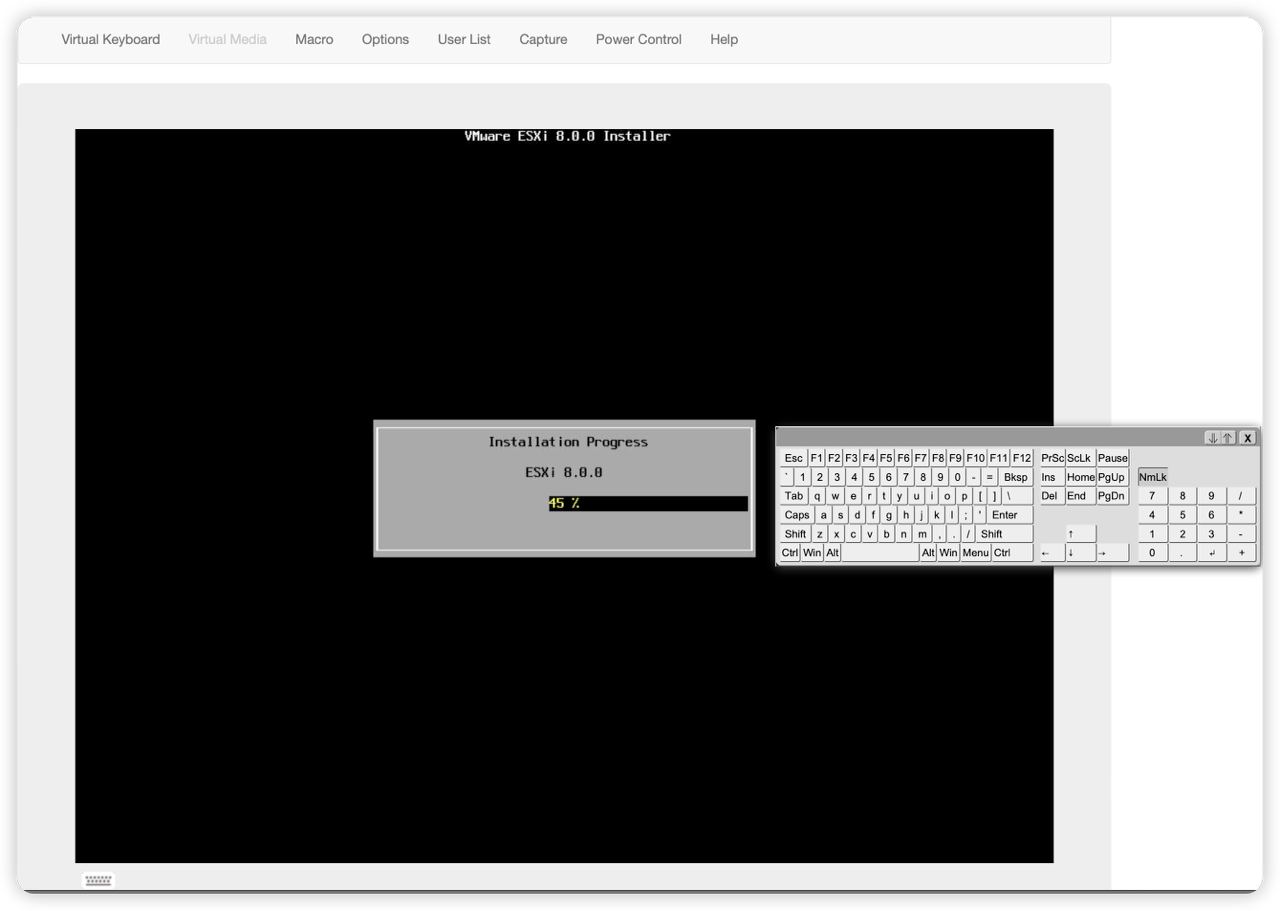
Task: Click the right arrow key on virtual keyboard
Action: (x=1113, y=552)
